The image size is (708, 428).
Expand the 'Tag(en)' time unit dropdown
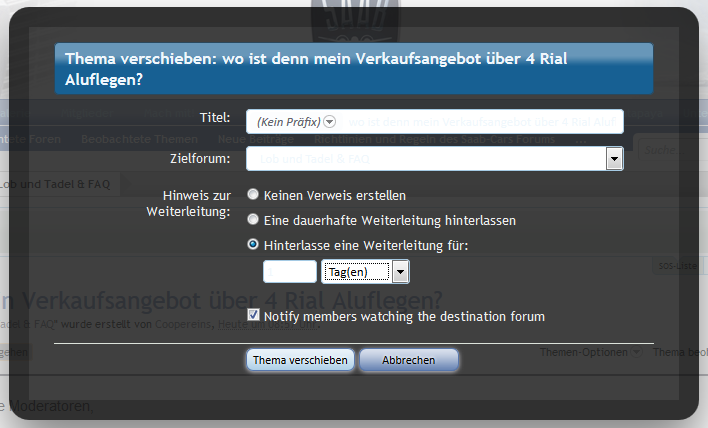(x=365, y=272)
